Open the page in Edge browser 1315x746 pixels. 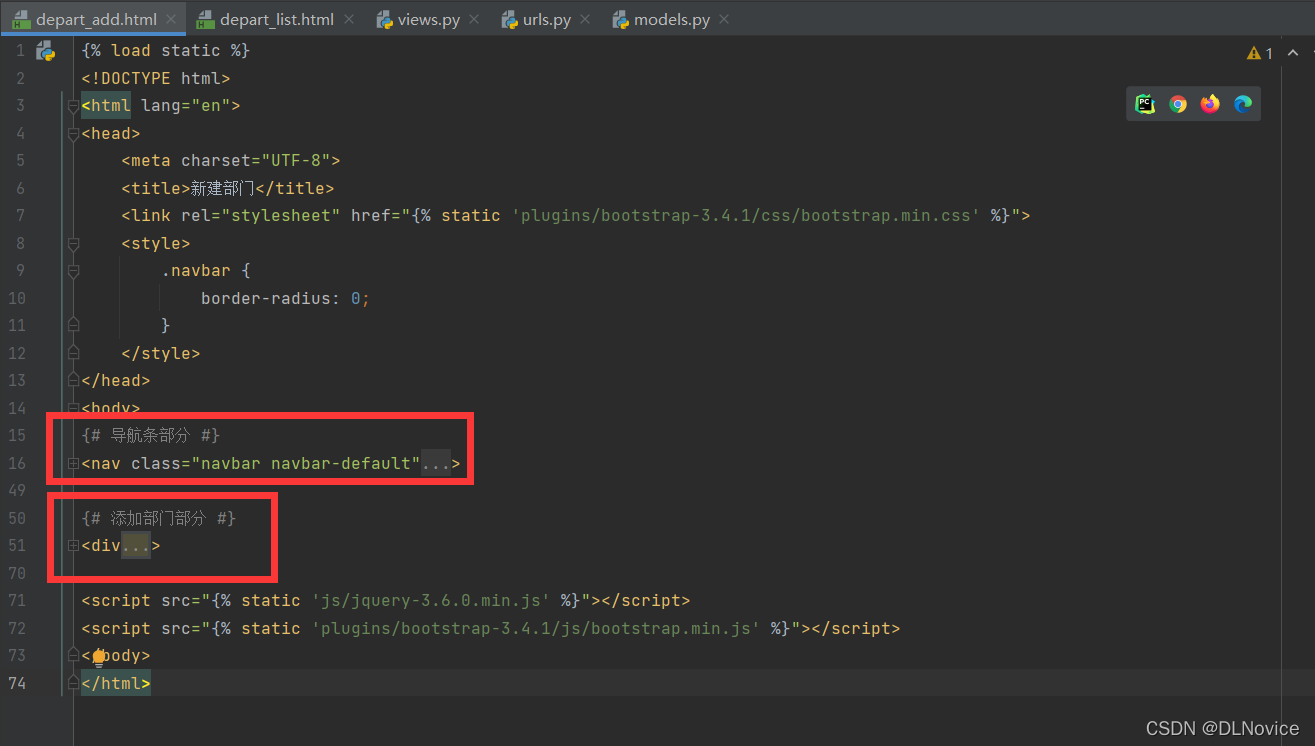[x=1243, y=104]
